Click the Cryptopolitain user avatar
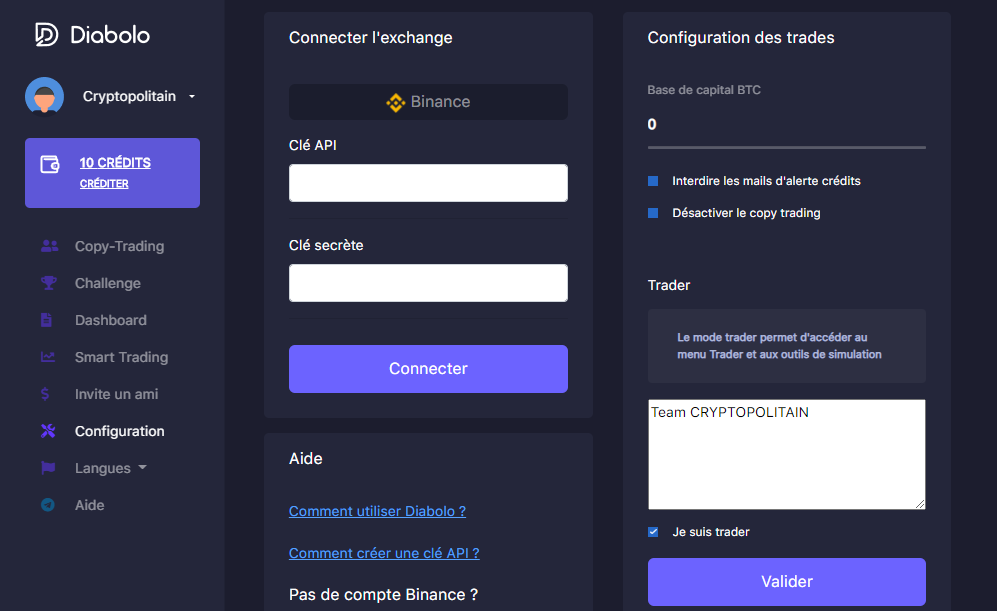The height and width of the screenshot is (611, 997). (x=45, y=96)
